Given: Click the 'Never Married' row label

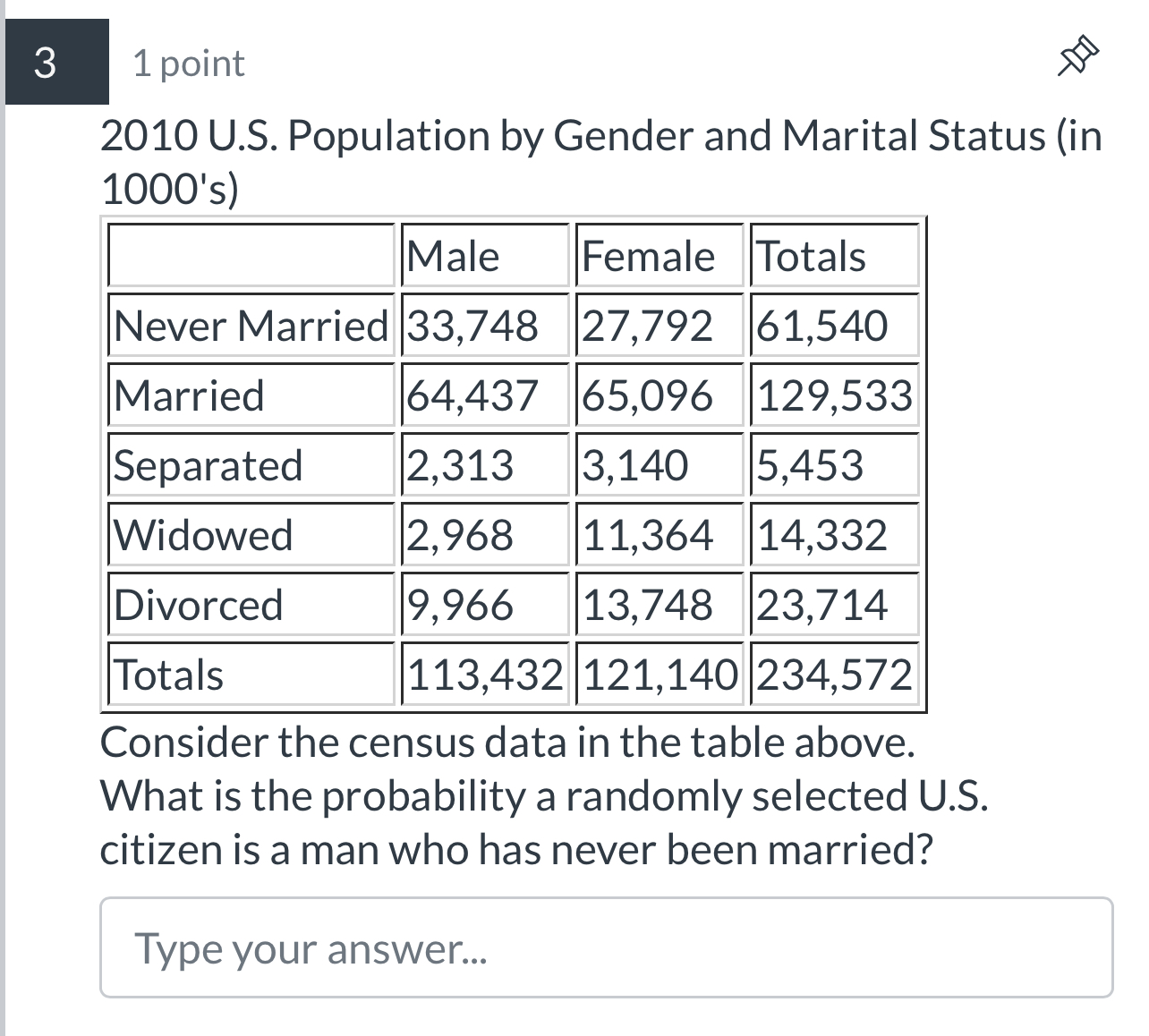Looking at the screenshot, I should point(249,326).
